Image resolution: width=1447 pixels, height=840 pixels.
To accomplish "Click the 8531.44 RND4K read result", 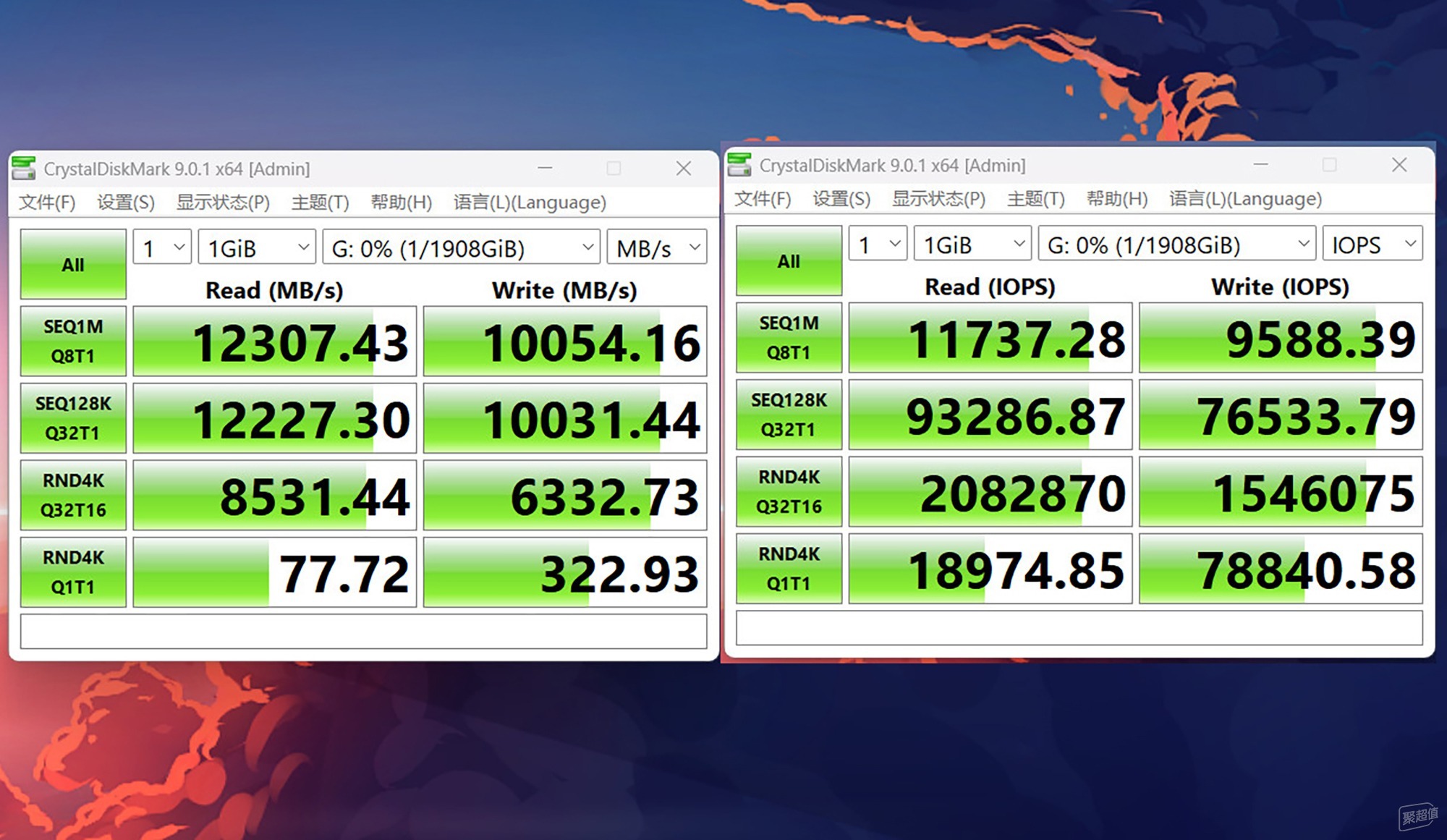I will pos(275,495).
